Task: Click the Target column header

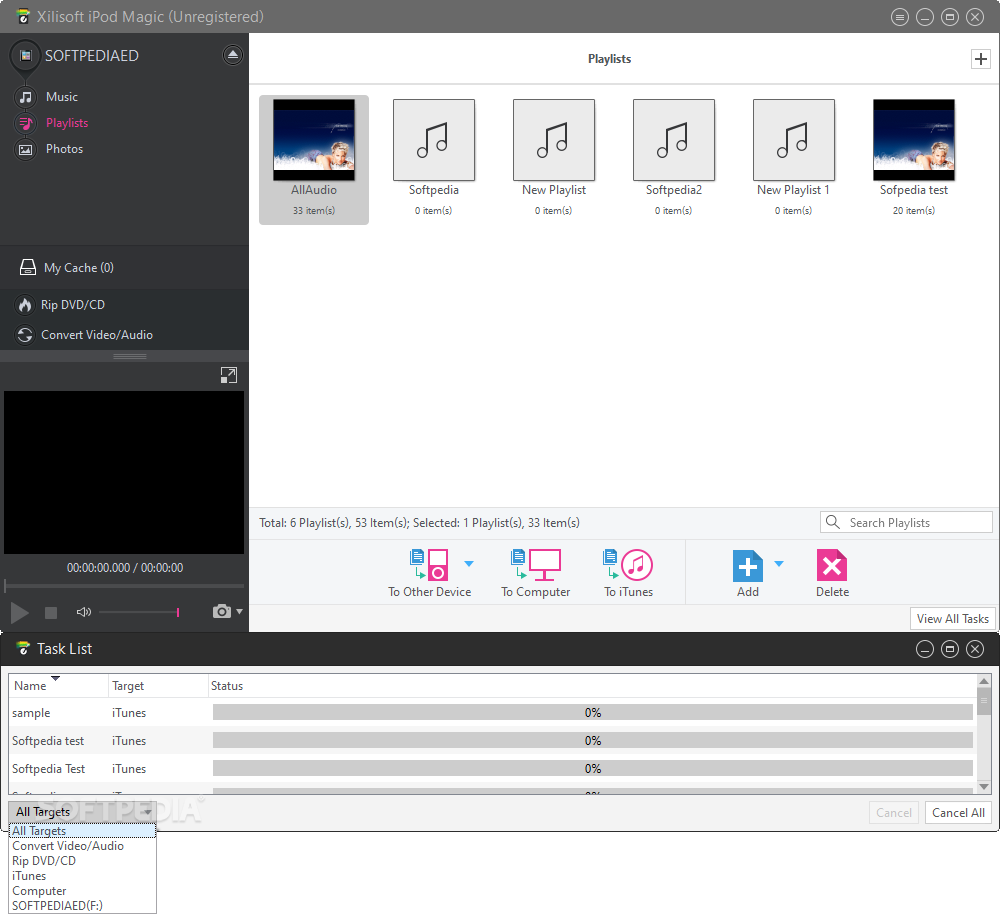Action: pos(158,686)
